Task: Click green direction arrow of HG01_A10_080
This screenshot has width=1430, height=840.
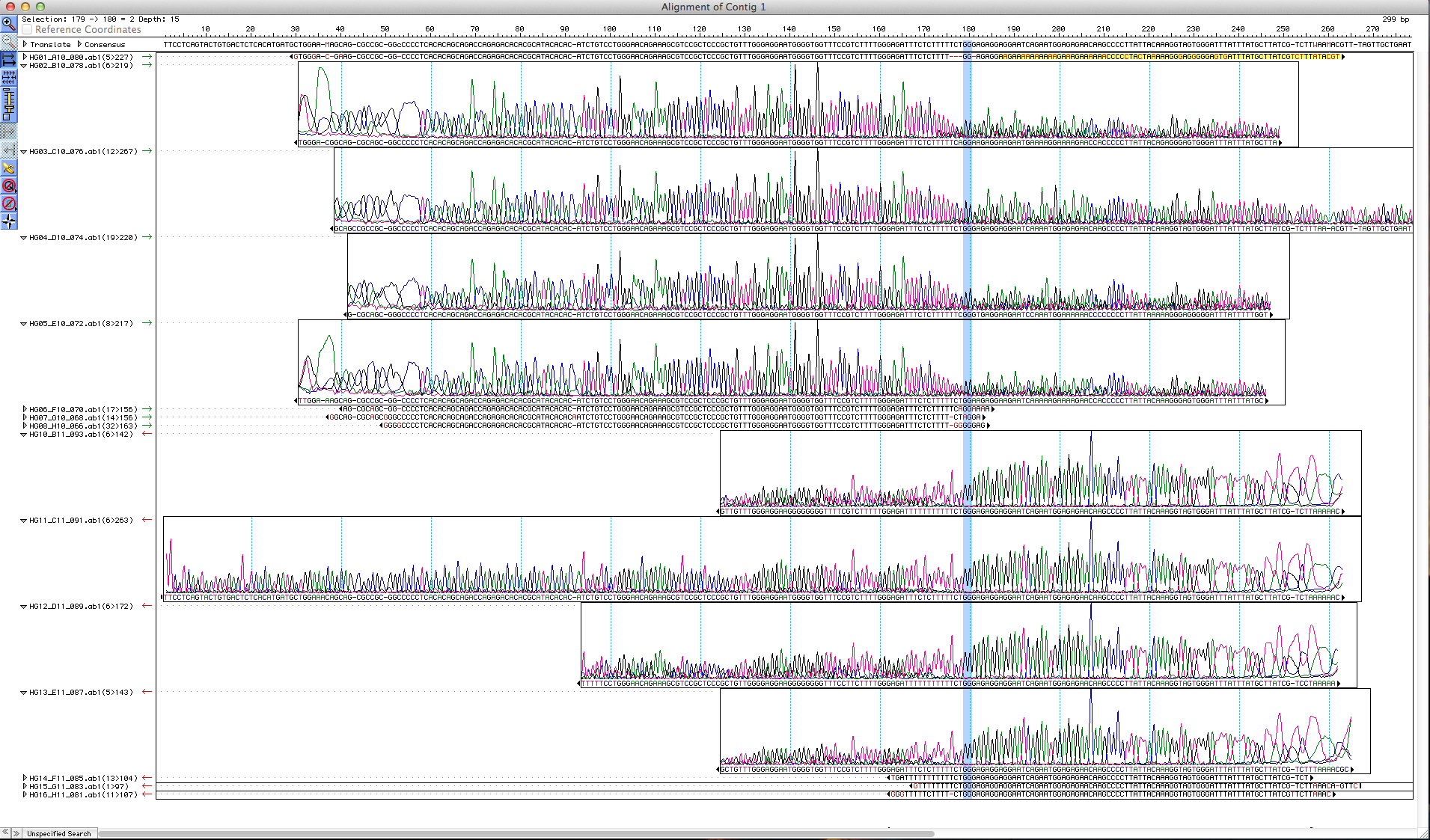Action: (x=147, y=57)
